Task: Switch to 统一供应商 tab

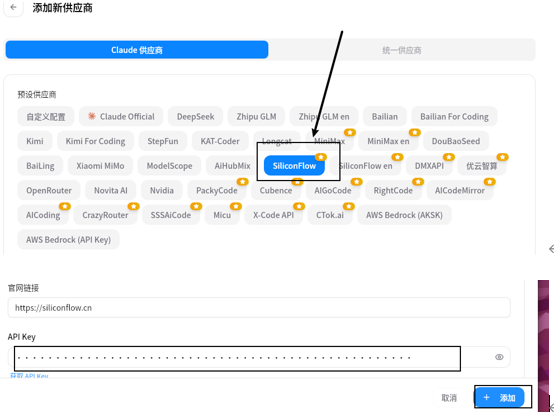Action: point(402,50)
